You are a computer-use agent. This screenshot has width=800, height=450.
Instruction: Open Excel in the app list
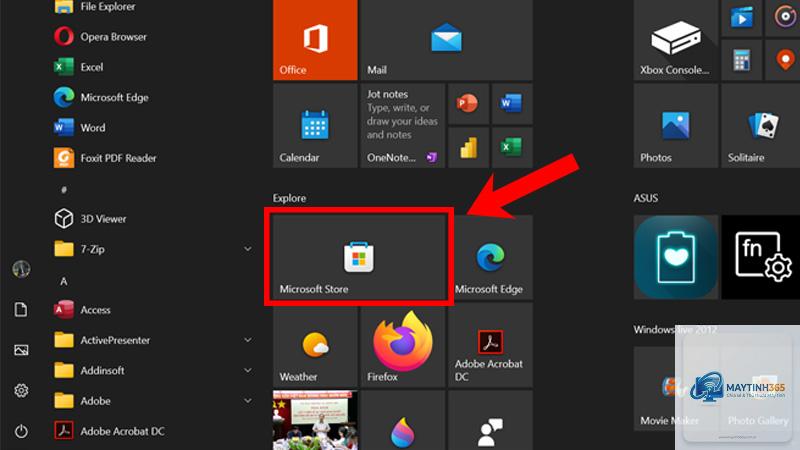[153, 67]
